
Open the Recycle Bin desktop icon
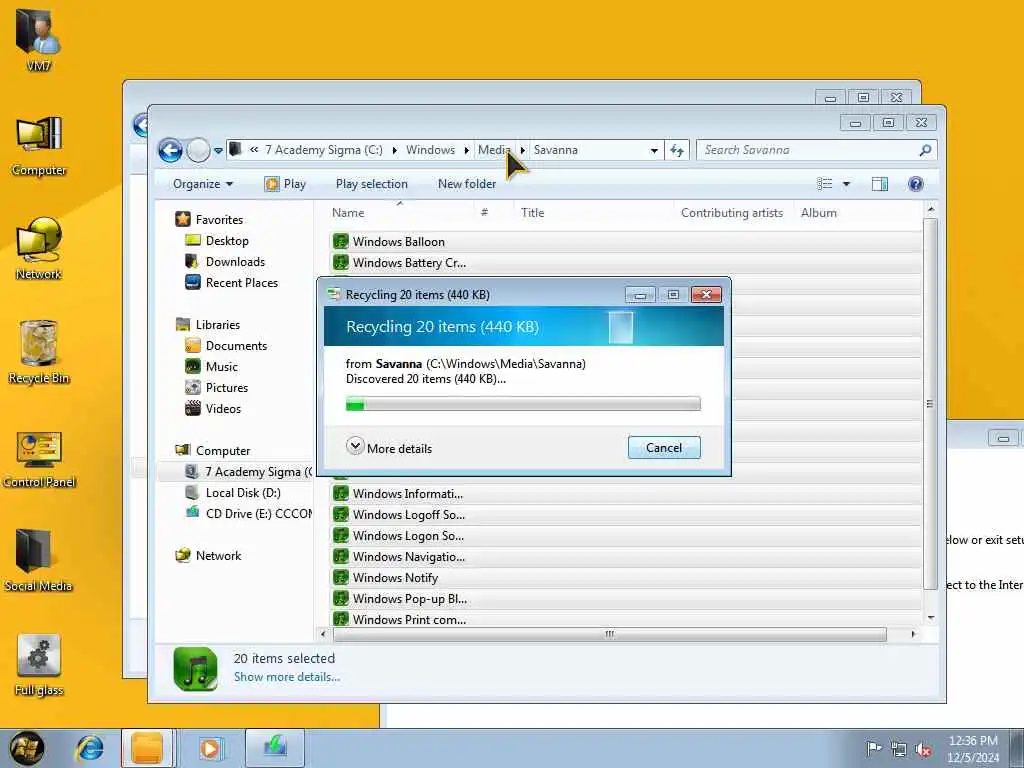(x=39, y=351)
